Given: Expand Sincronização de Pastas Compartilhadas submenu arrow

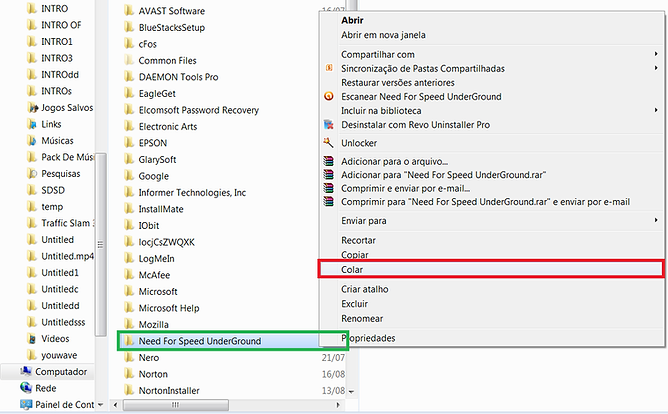Looking at the screenshot, I should pyautogui.click(x=656, y=68).
